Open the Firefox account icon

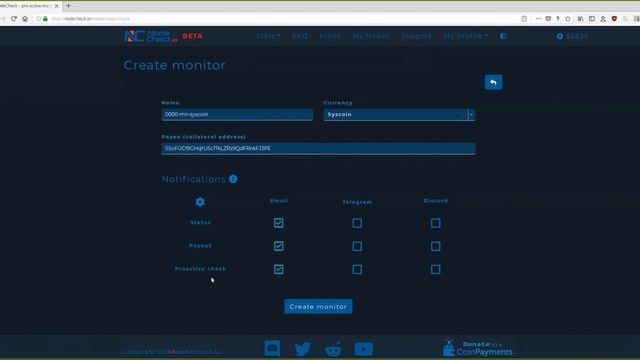tap(603, 19)
